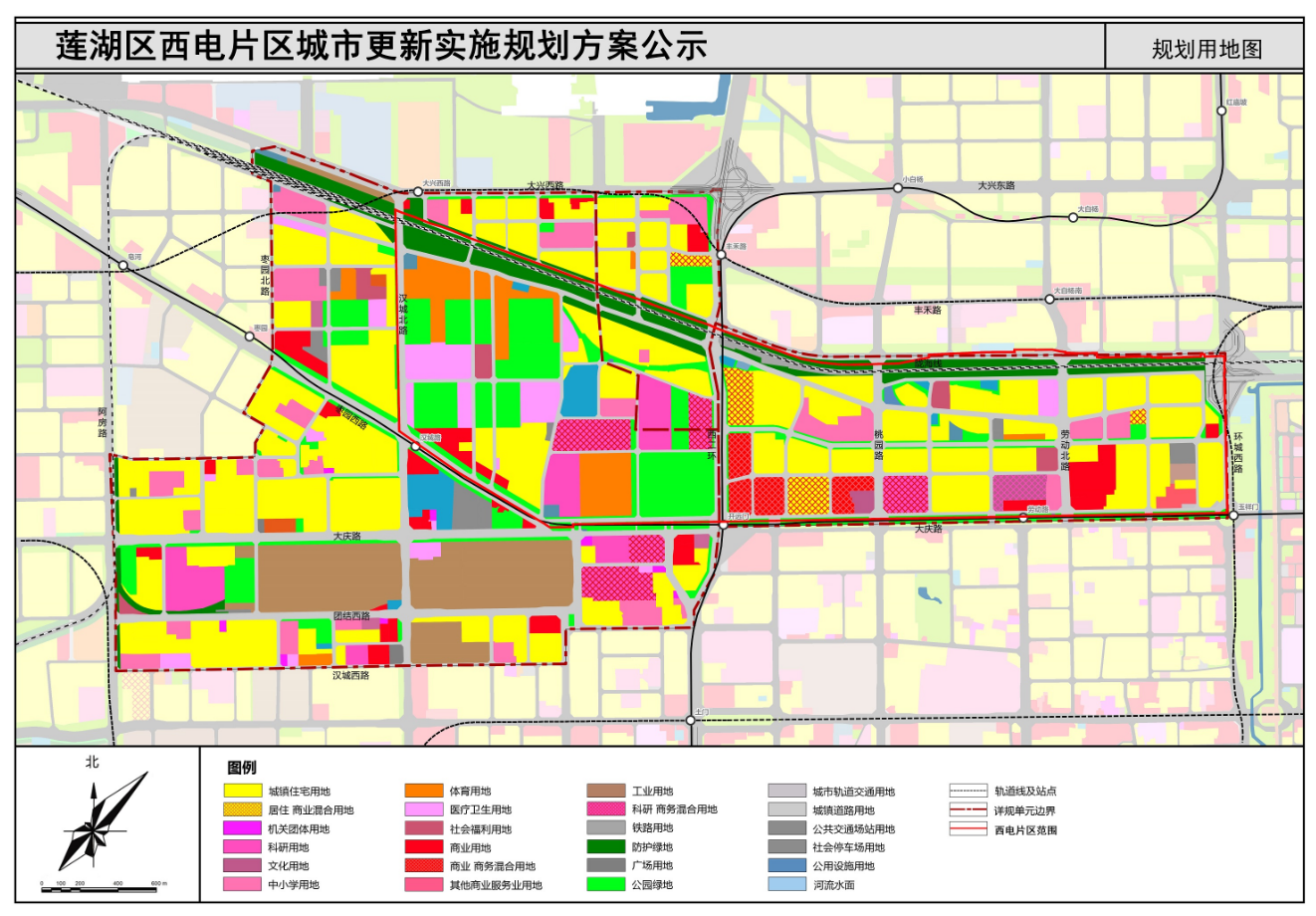
Task: Pick the orange 体育用地 legend swatch
Action: point(424,792)
